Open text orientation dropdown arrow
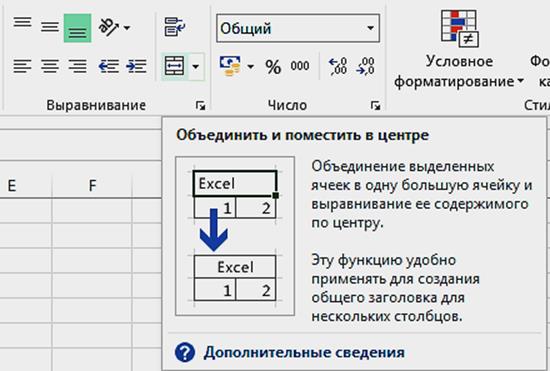The height and width of the screenshot is (371, 550). tap(127, 27)
